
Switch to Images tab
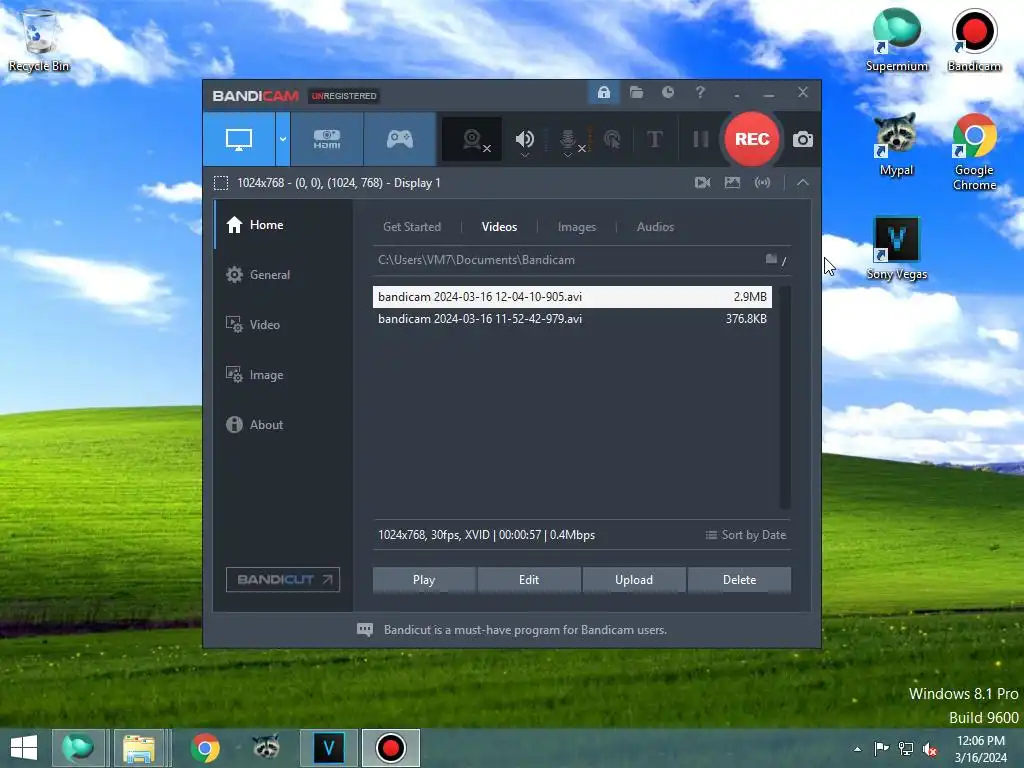pyautogui.click(x=577, y=227)
